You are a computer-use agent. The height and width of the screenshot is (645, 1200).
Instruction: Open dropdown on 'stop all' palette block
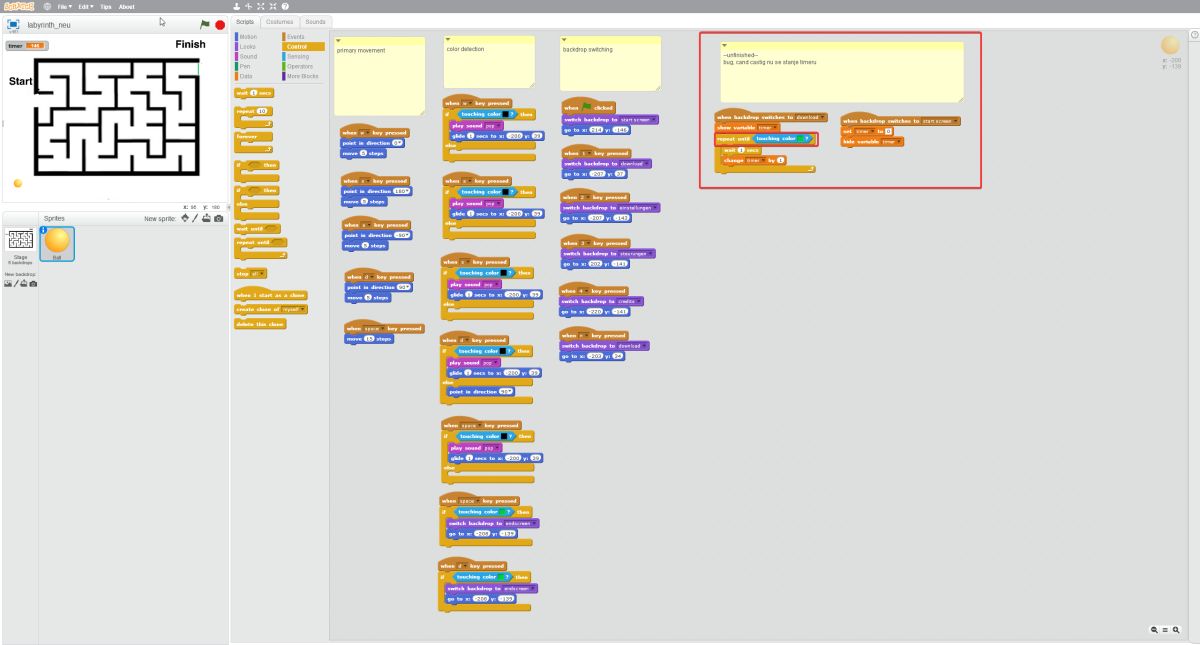tap(256, 273)
